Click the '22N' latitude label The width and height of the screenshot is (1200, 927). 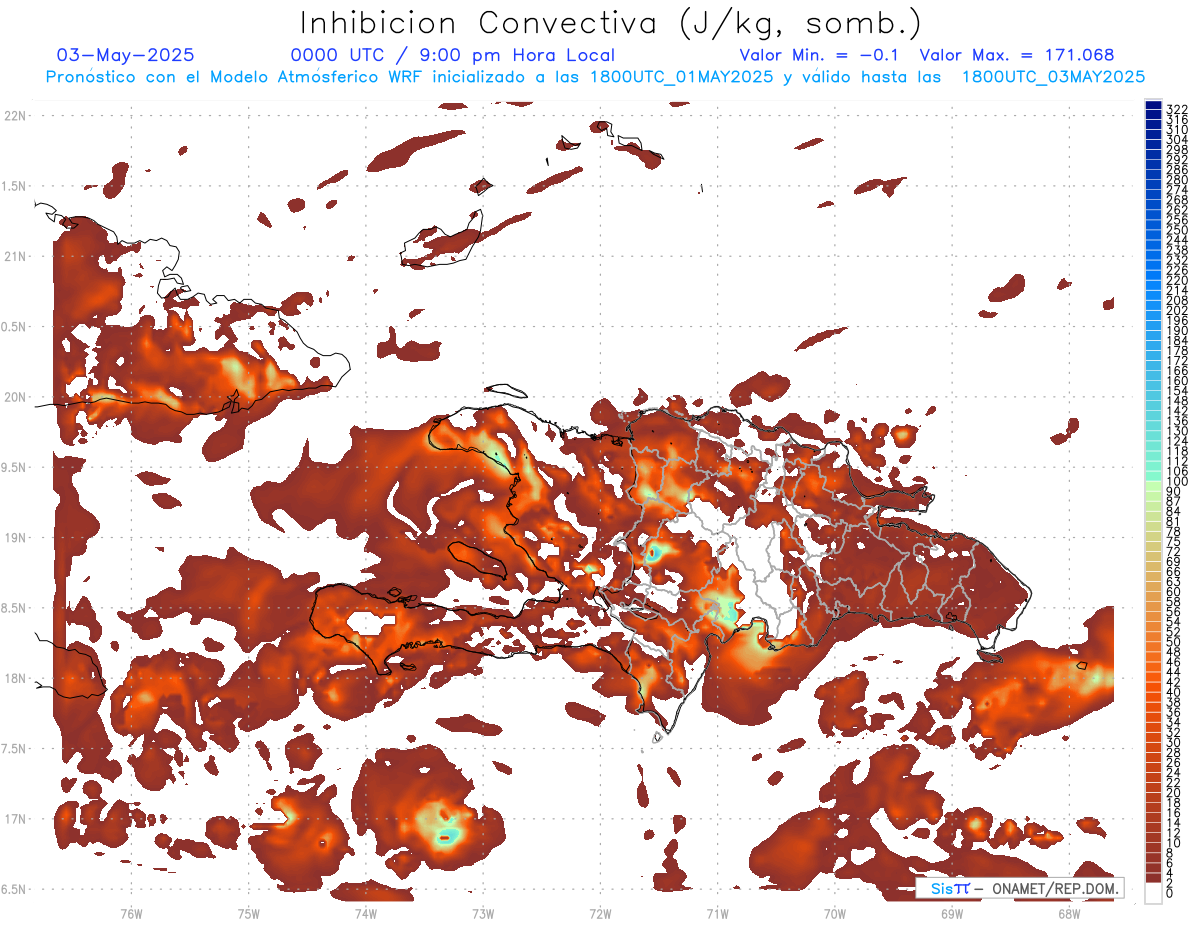[x=15, y=115]
